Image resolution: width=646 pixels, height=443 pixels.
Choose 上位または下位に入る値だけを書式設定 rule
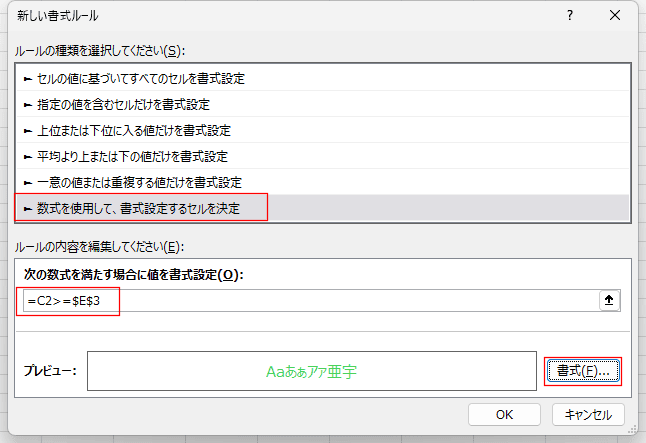click(x=134, y=130)
